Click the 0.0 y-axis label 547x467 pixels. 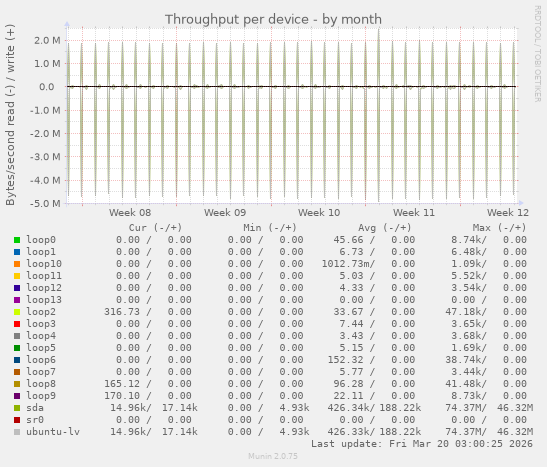pos(47,87)
